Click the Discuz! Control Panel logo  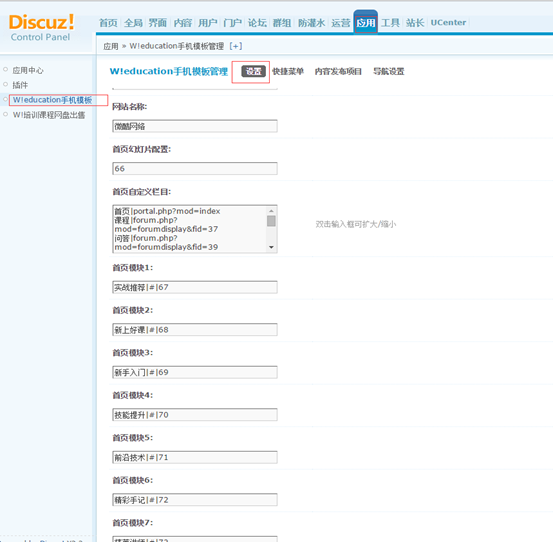pyautogui.click(x=42, y=28)
